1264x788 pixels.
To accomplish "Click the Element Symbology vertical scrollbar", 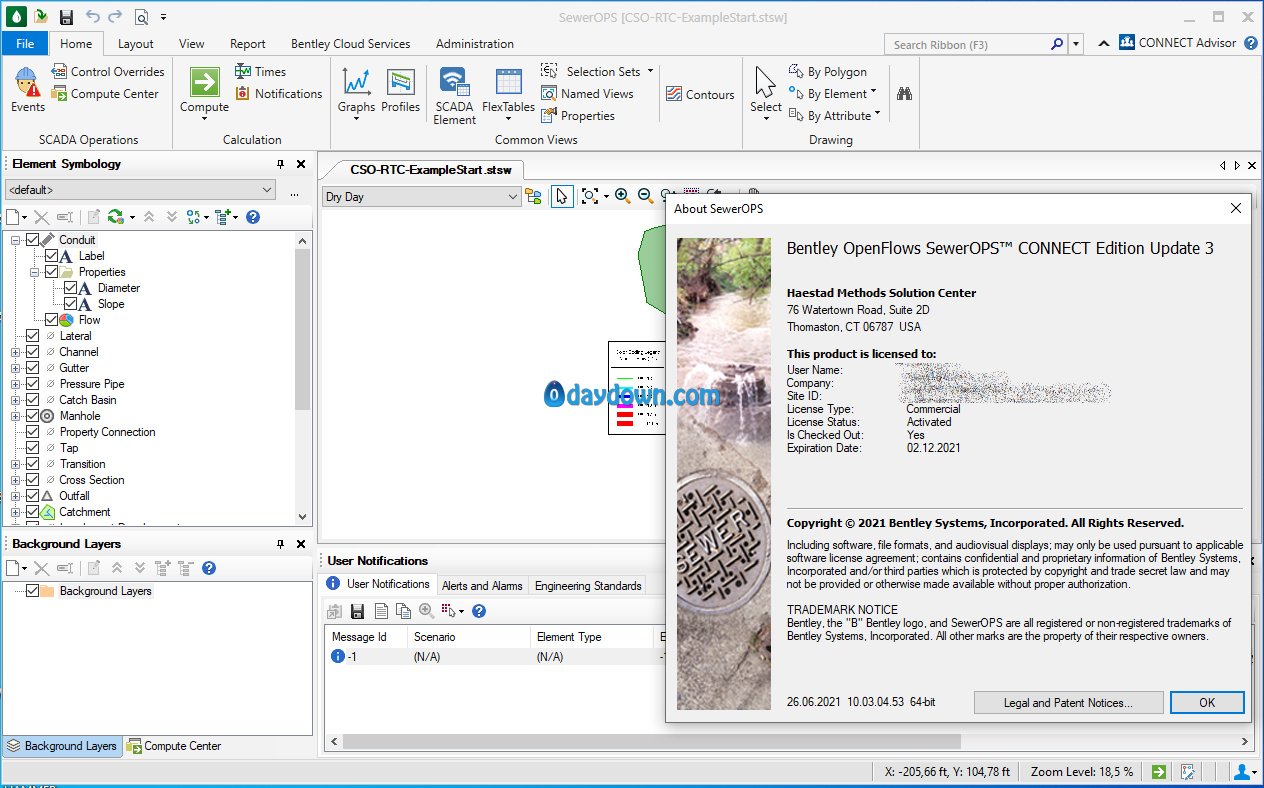I will pos(303,330).
